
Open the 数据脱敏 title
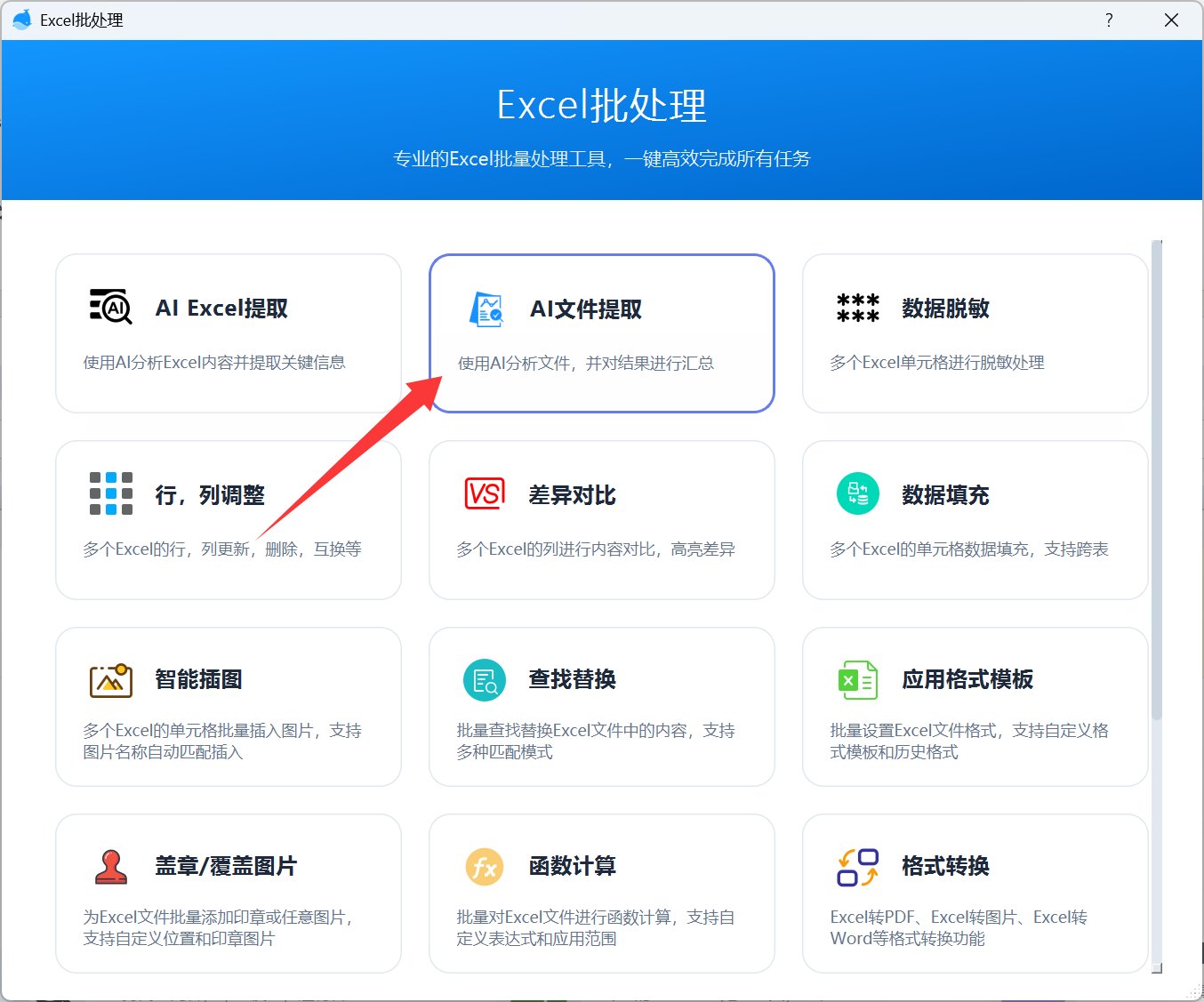click(945, 308)
